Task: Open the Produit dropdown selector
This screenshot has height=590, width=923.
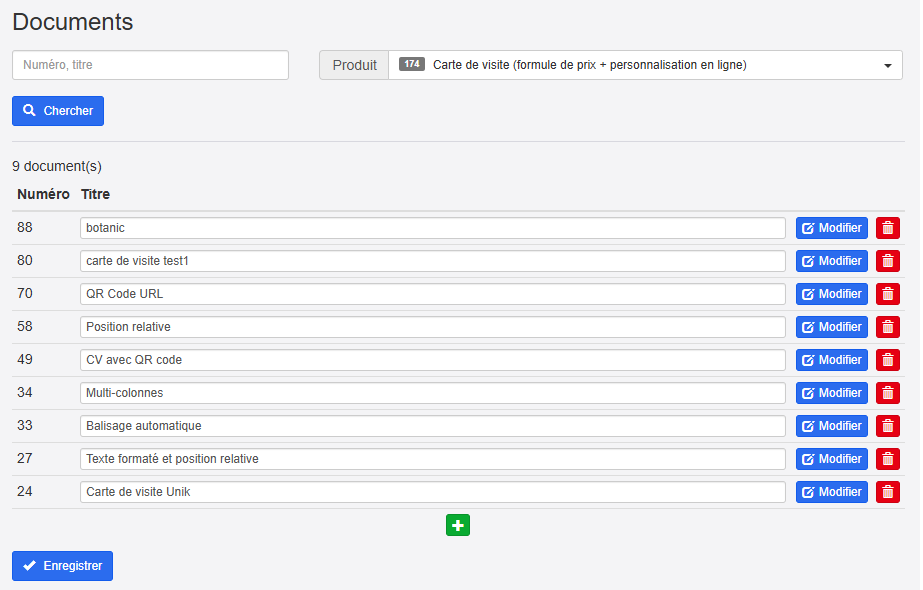Action: [645, 65]
